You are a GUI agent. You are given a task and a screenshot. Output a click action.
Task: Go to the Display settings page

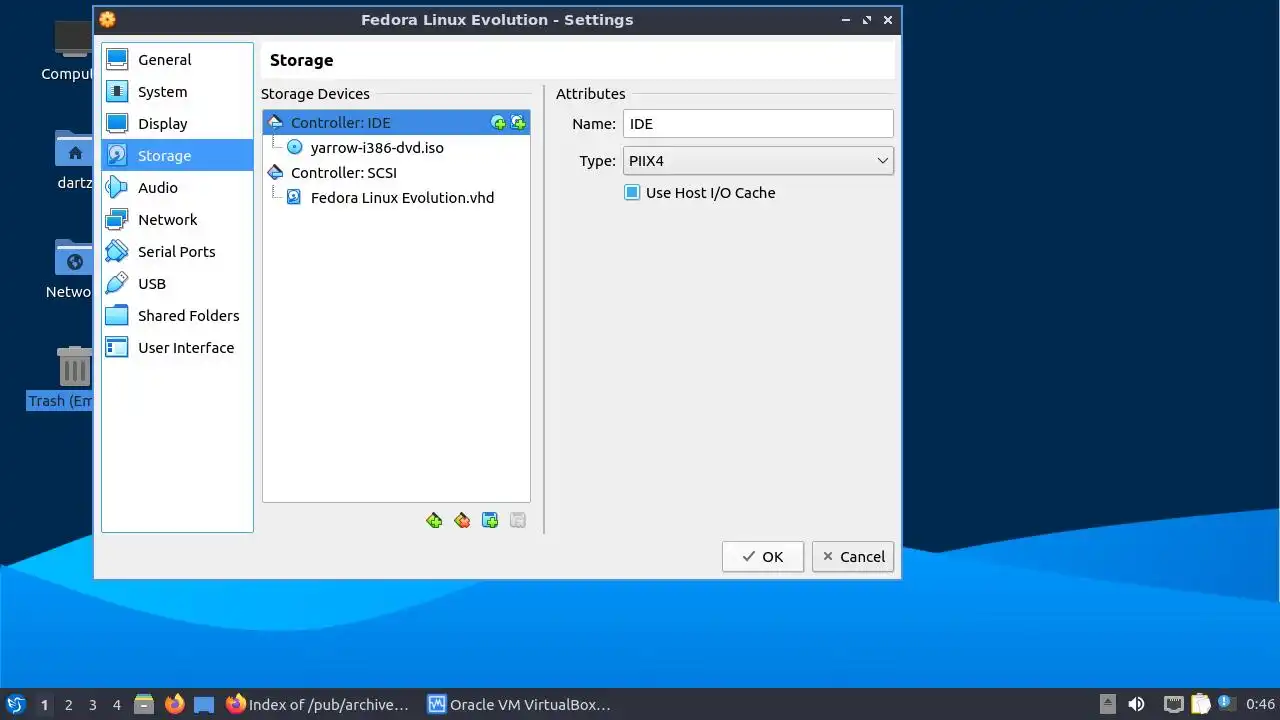click(x=177, y=124)
